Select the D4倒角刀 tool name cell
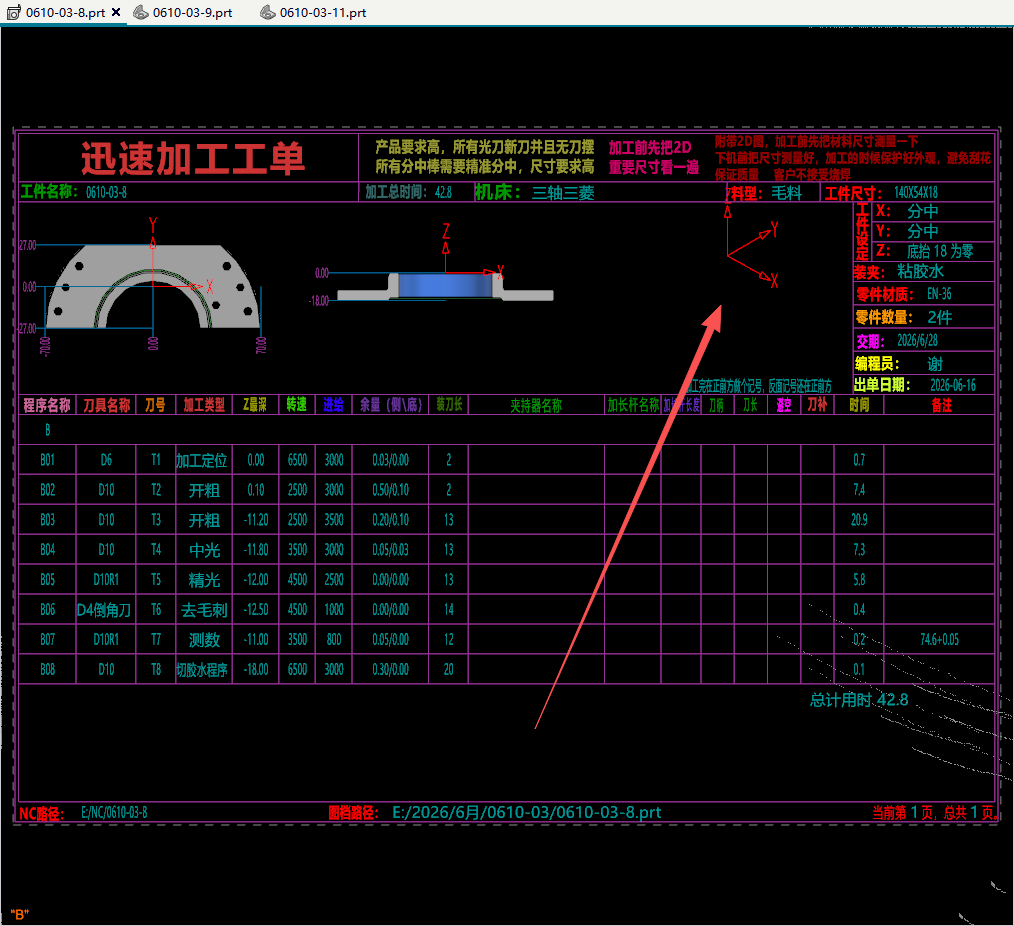The width and height of the screenshot is (1014, 926). point(104,610)
